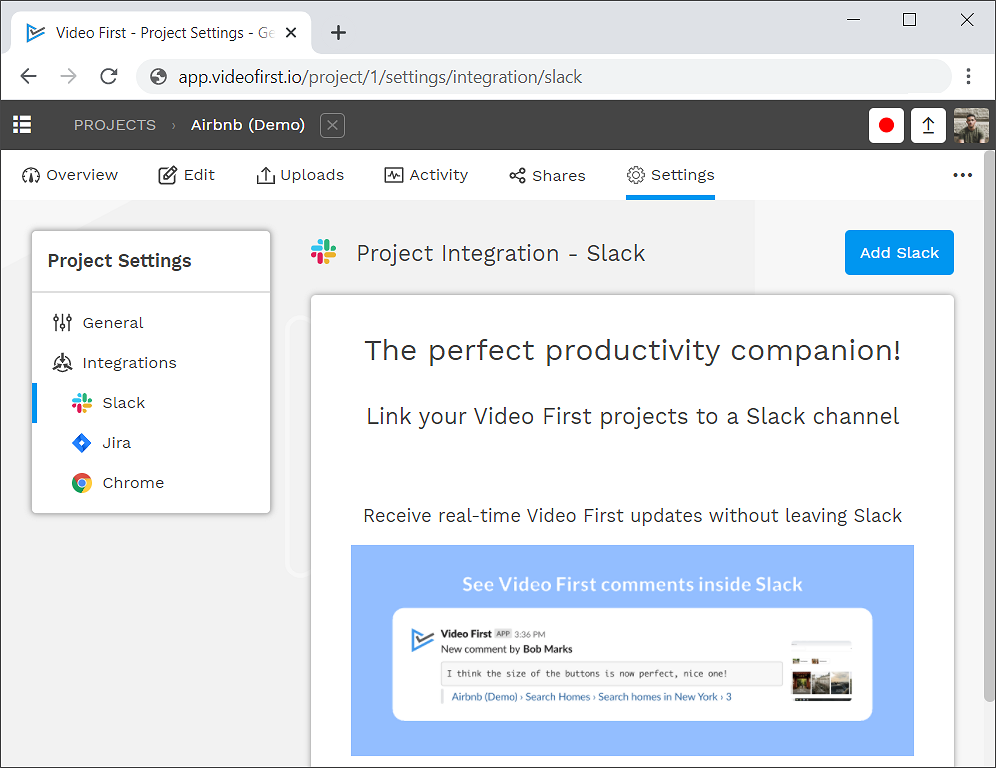The height and width of the screenshot is (768, 996).
Task: Open the user profile avatar
Action: click(970, 125)
